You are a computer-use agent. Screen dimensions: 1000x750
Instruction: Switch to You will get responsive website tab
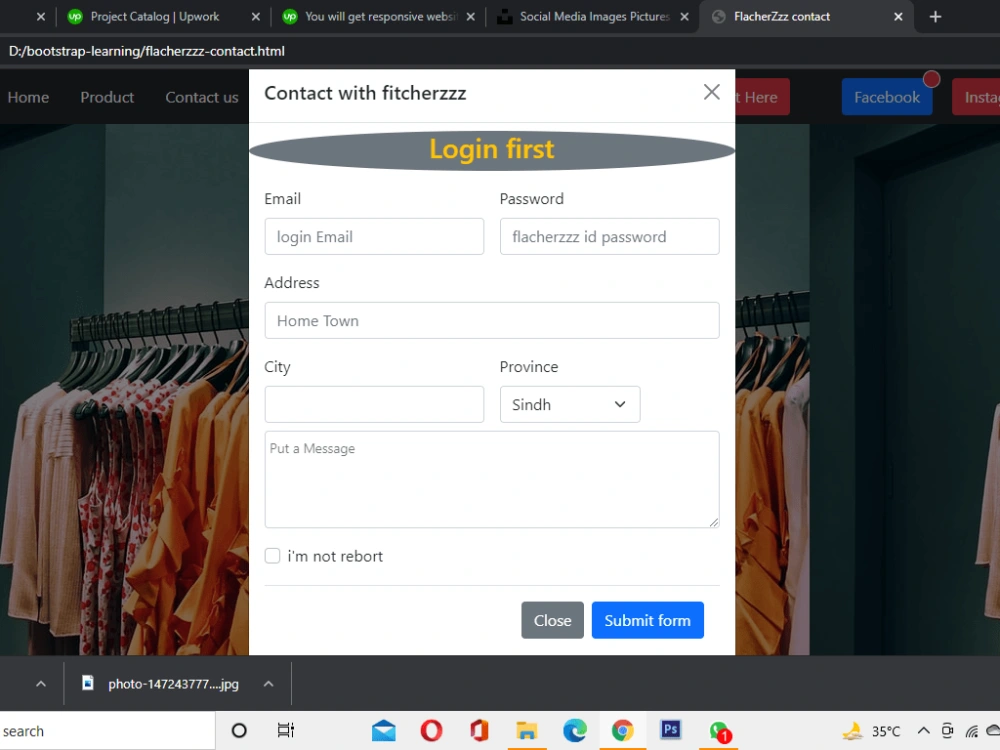[x=381, y=17]
